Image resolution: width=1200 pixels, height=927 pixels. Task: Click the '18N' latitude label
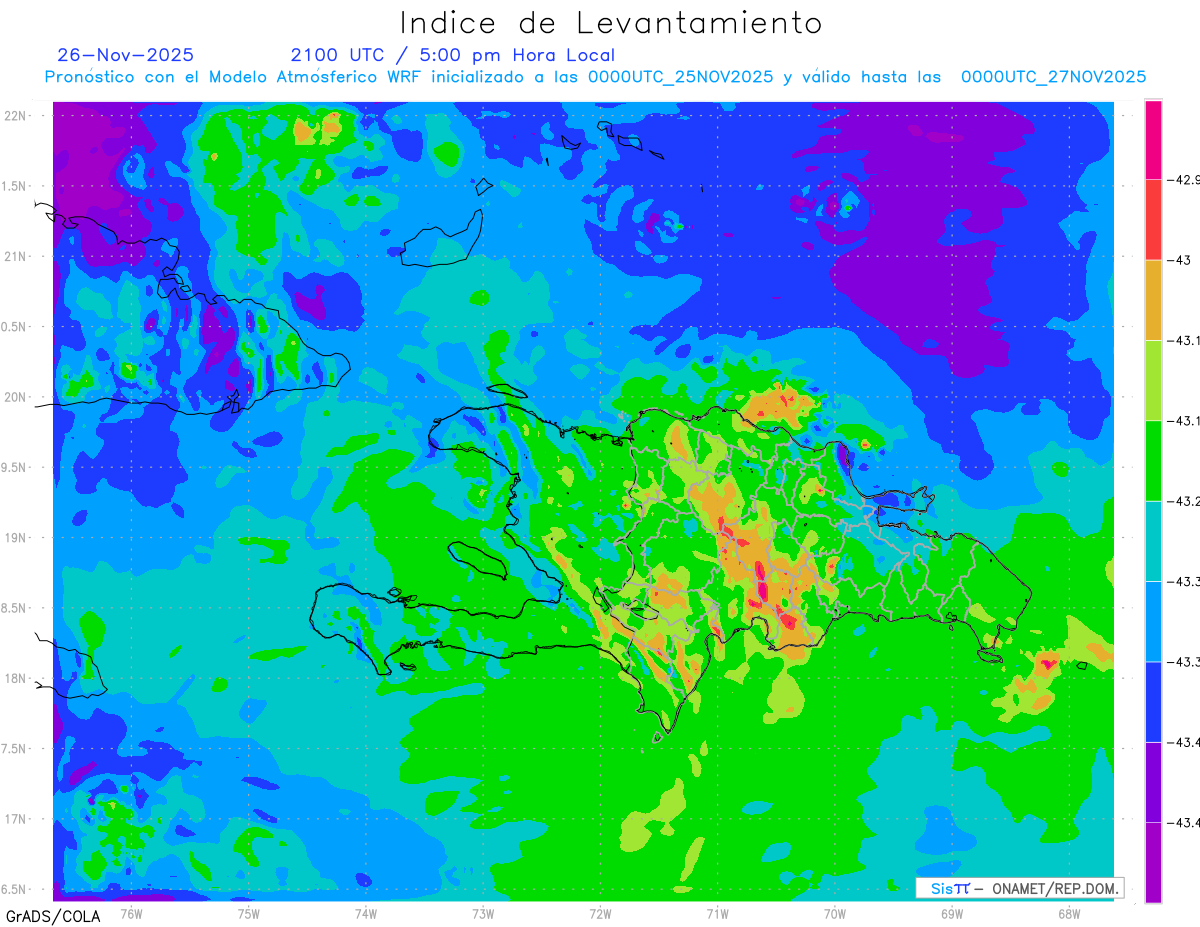click(15, 678)
